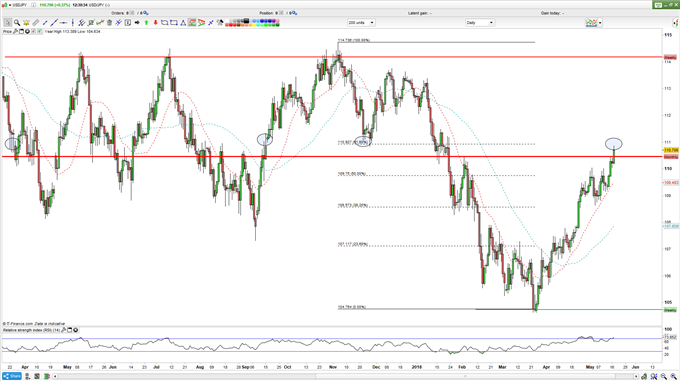Open the Daily timeframe dropdown
Image resolution: width=680 pixels, height=381 pixels.
480,23
